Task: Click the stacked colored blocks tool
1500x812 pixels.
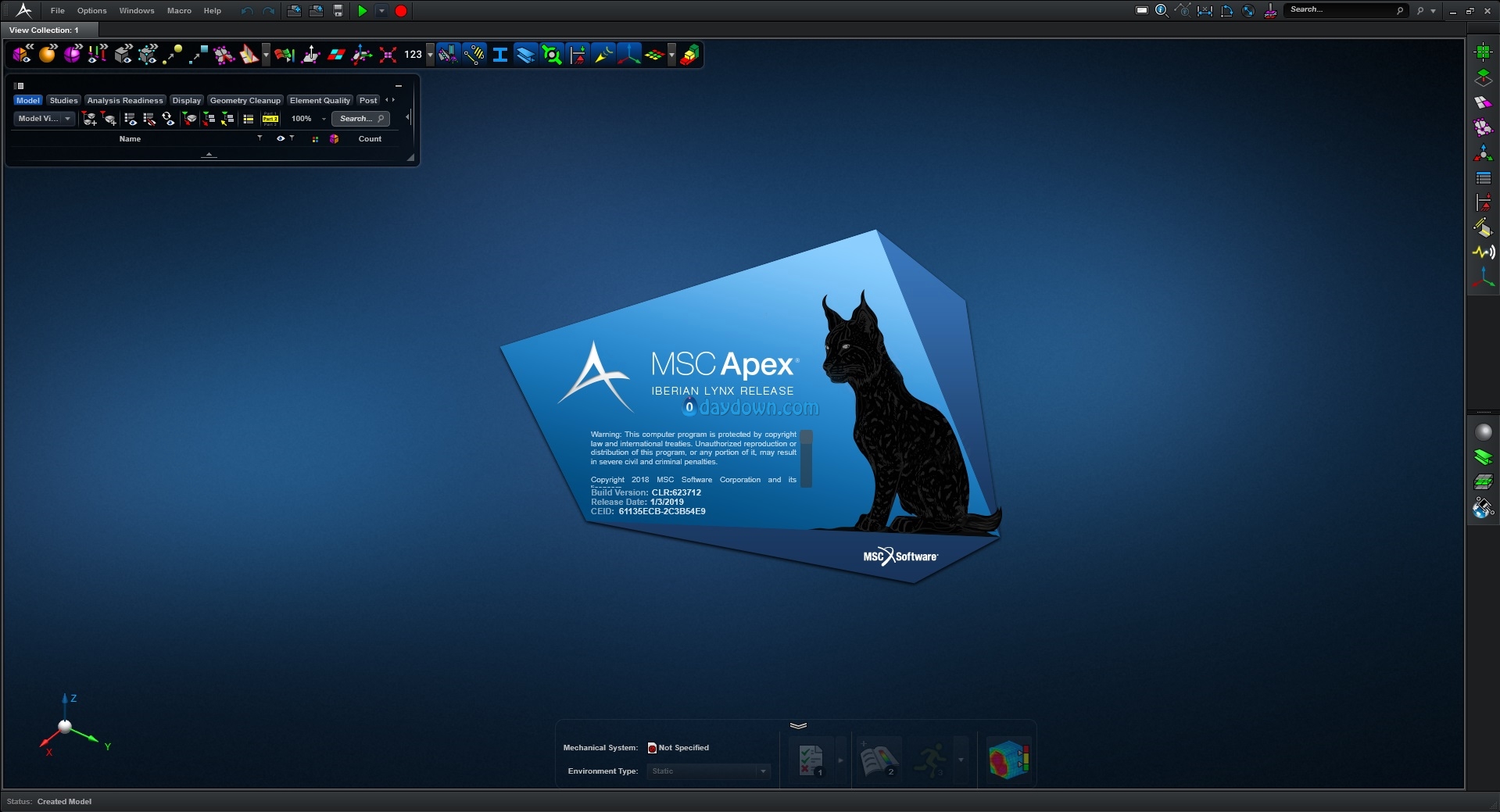Action: click(689, 54)
